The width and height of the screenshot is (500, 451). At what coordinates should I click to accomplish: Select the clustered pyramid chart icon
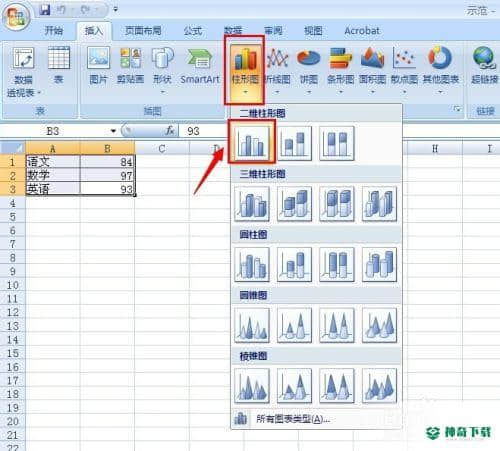(x=252, y=386)
